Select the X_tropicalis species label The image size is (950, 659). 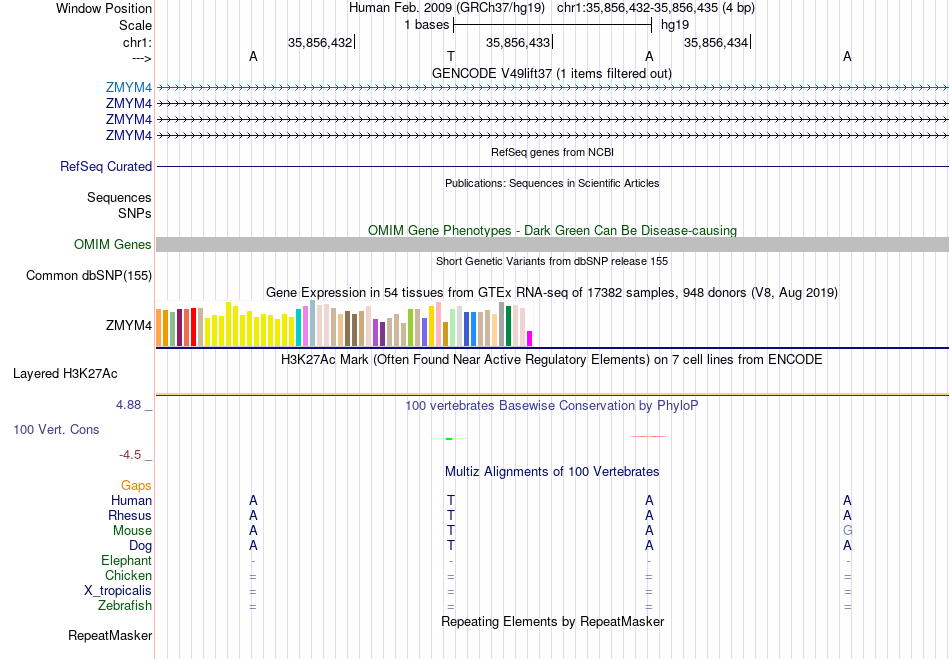pos(118,591)
